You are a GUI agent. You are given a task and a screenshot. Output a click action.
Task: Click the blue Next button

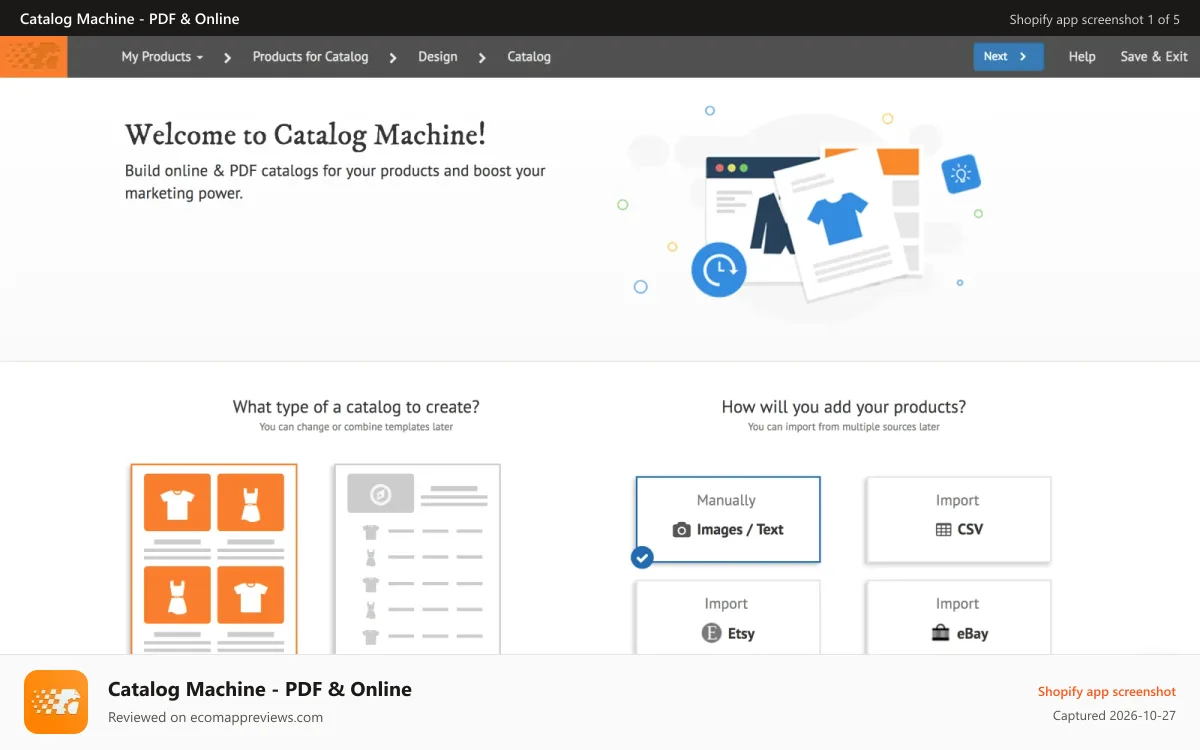pyautogui.click(x=1008, y=57)
